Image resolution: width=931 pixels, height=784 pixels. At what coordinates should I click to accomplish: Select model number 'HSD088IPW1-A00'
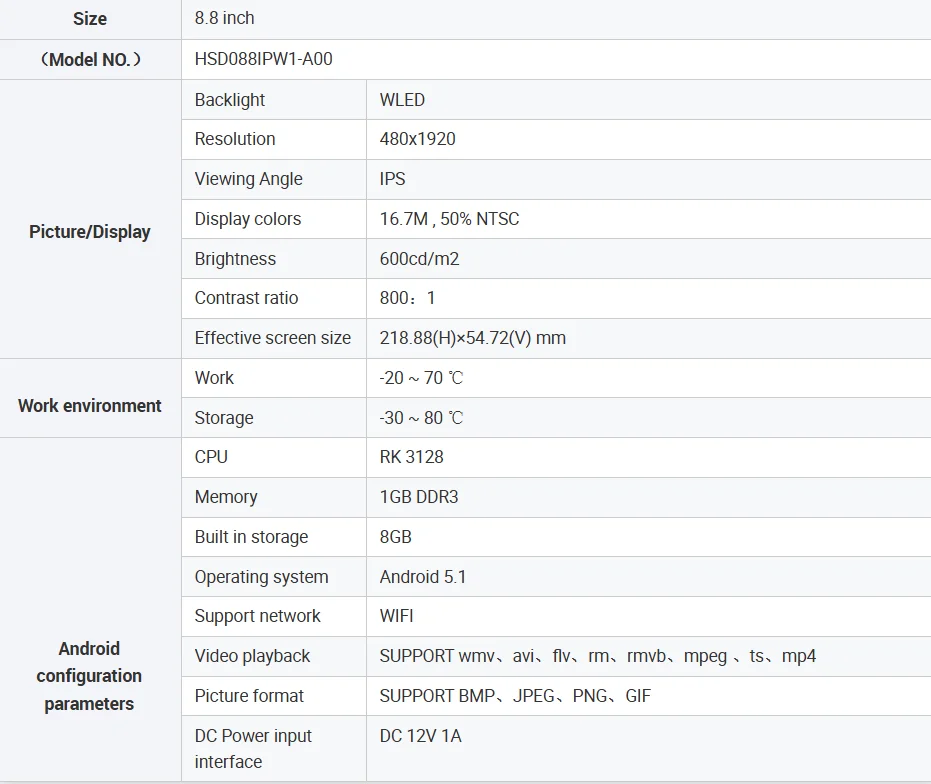click(264, 59)
